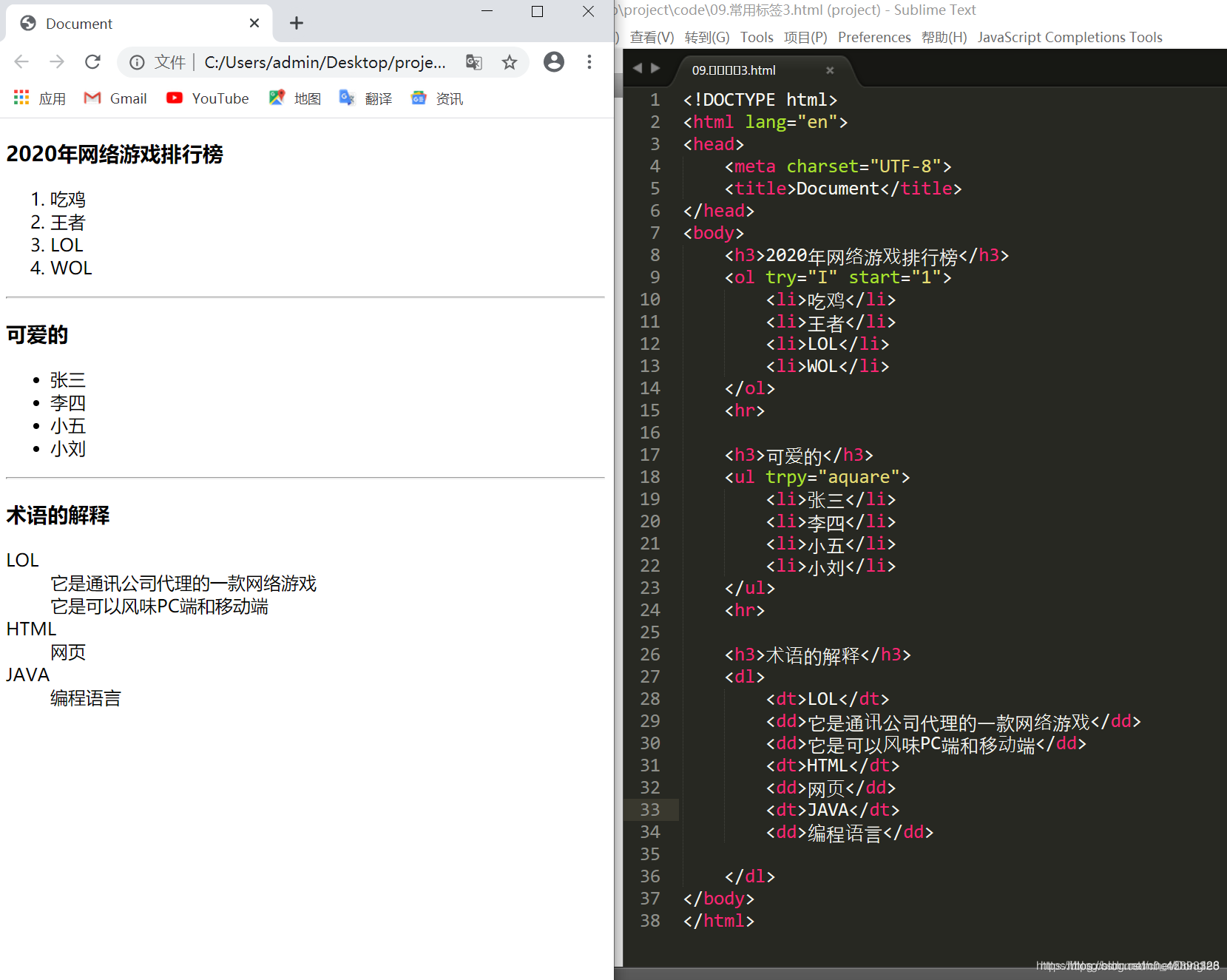The image size is (1227, 980).
Task: Close the Document browser tab
Action: pyautogui.click(x=254, y=23)
